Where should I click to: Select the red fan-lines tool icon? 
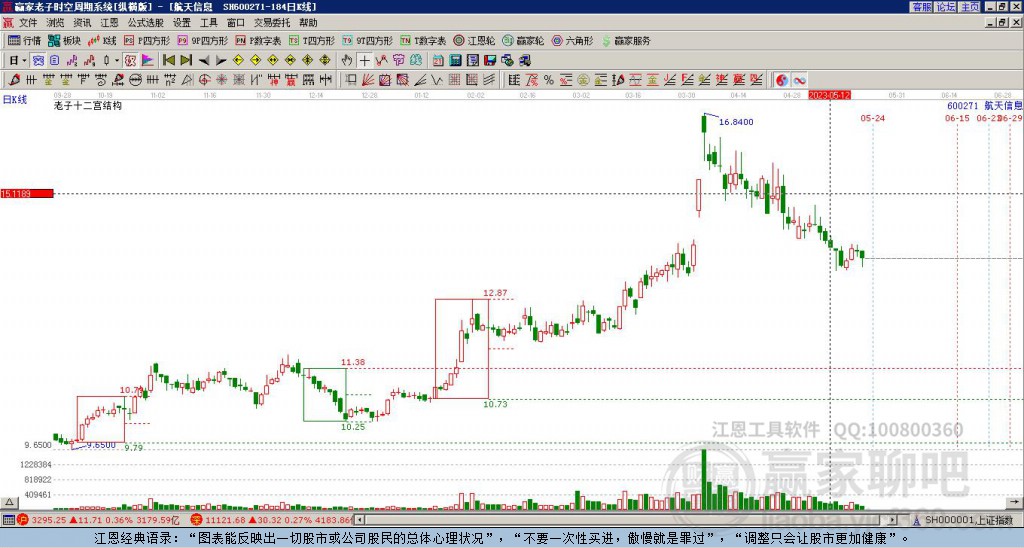pos(368,80)
